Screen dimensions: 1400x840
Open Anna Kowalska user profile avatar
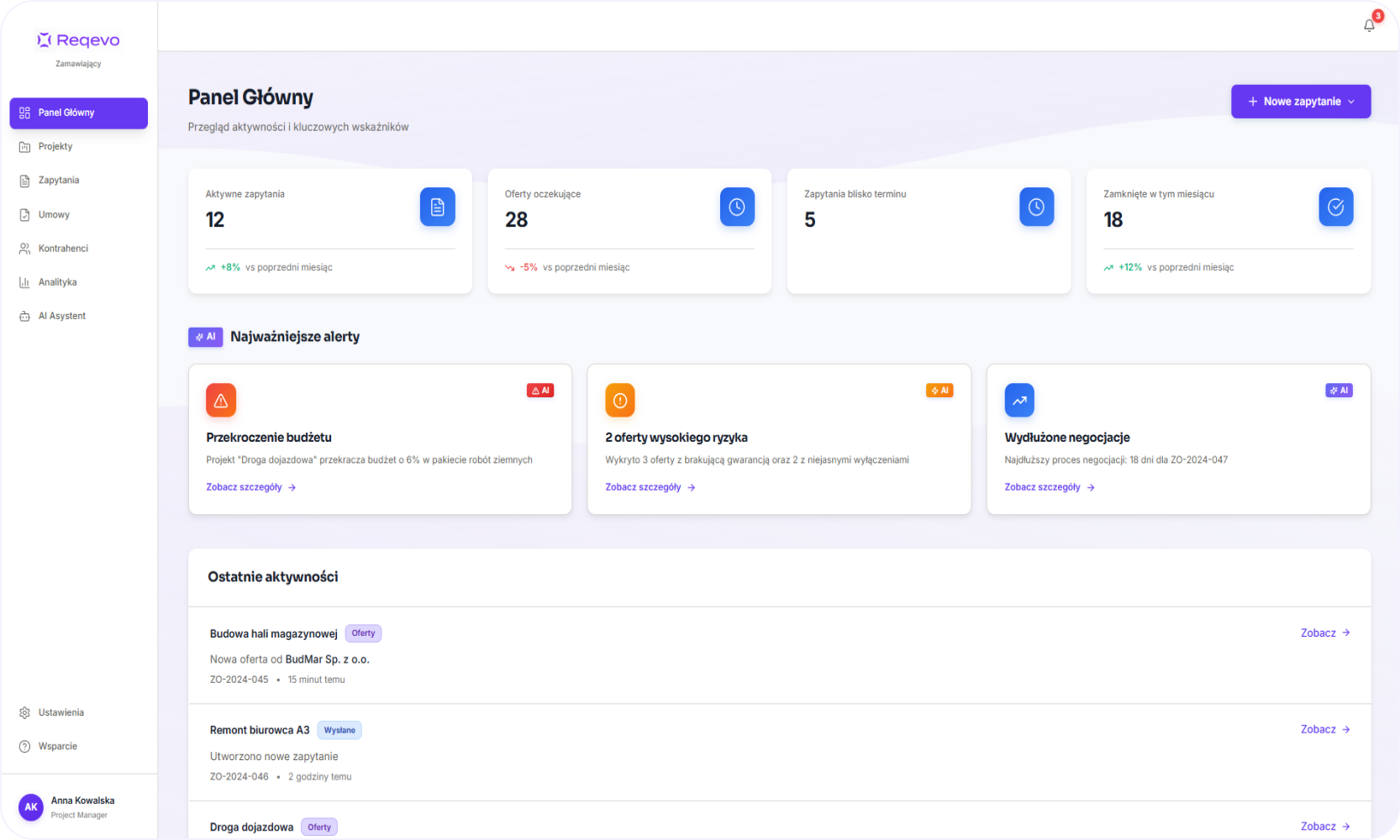(31, 807)
